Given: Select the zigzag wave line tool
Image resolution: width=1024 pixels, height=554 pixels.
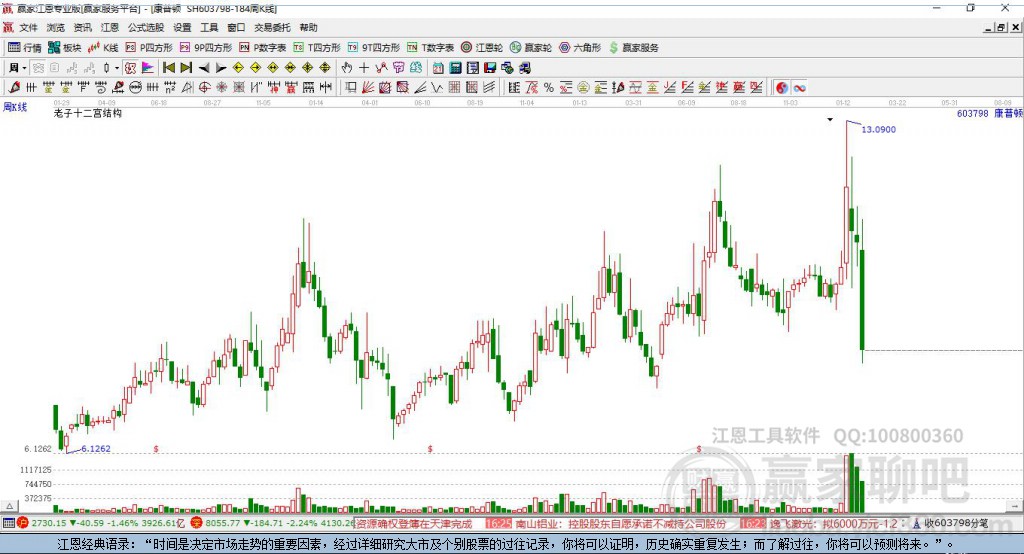Looking at the screenshot, I should click(x=437, y=88).
